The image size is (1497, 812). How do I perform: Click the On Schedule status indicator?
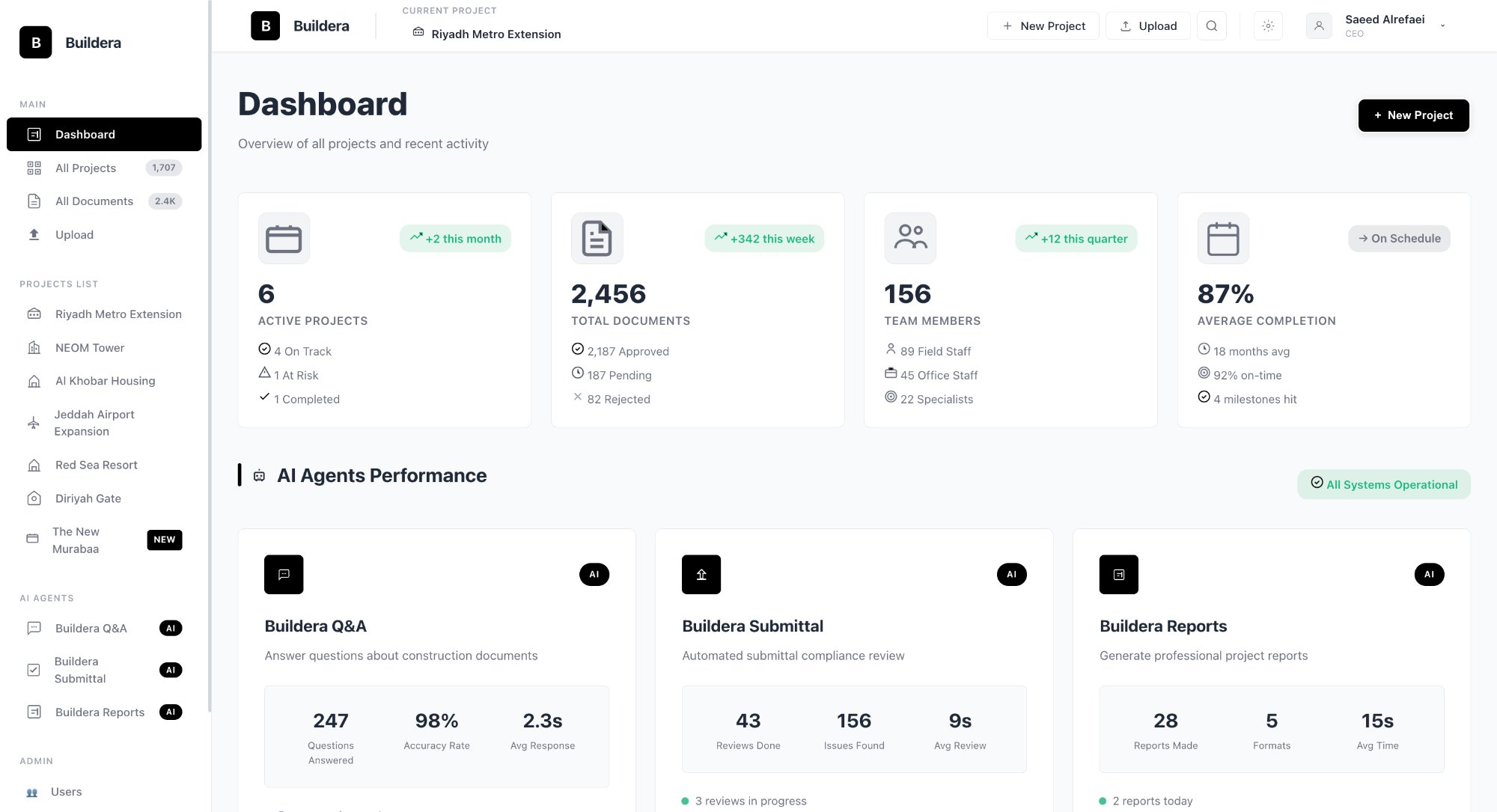click(x=1398, y=238)
